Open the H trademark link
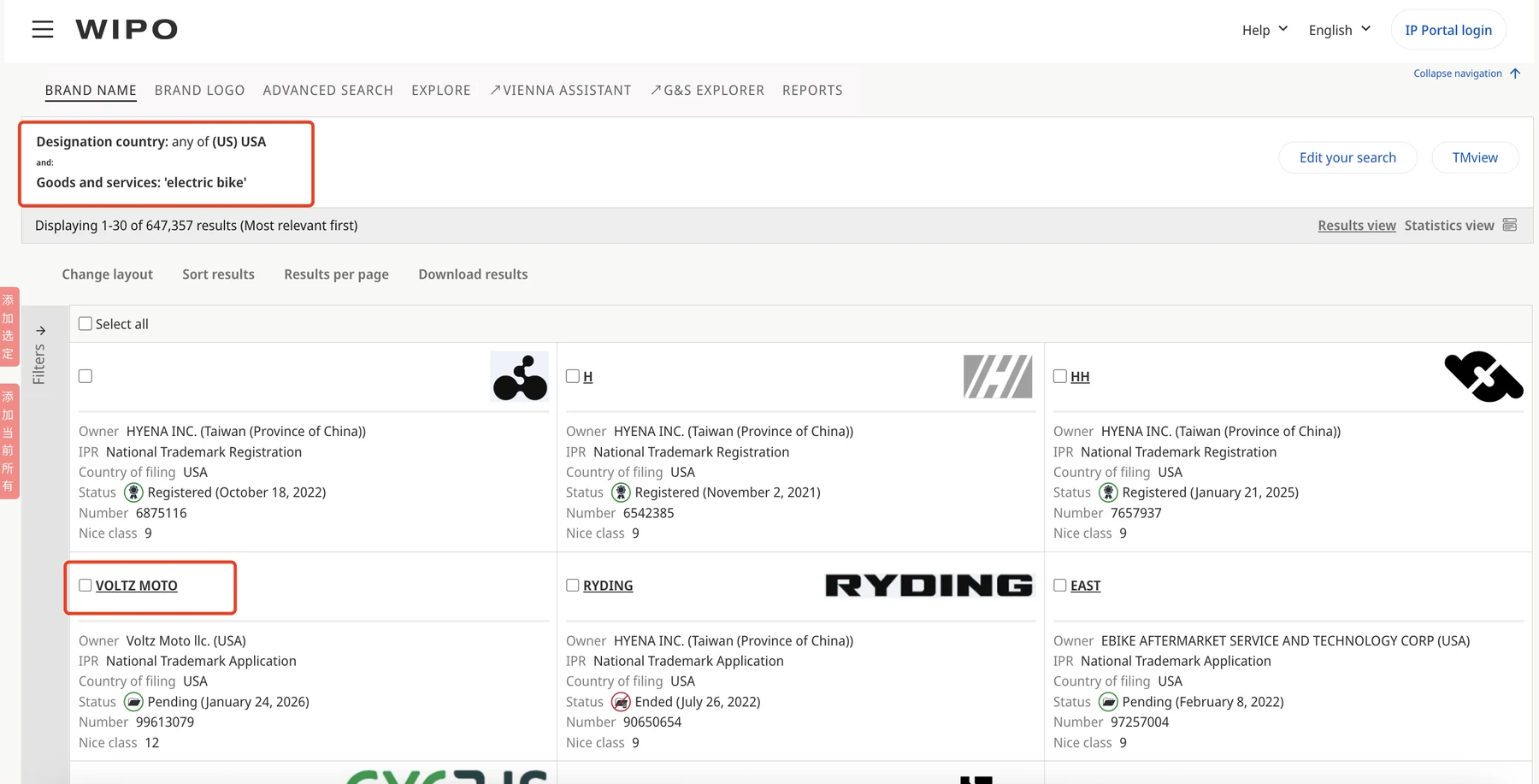This screenshot has height=784, width=1539. 588,377
